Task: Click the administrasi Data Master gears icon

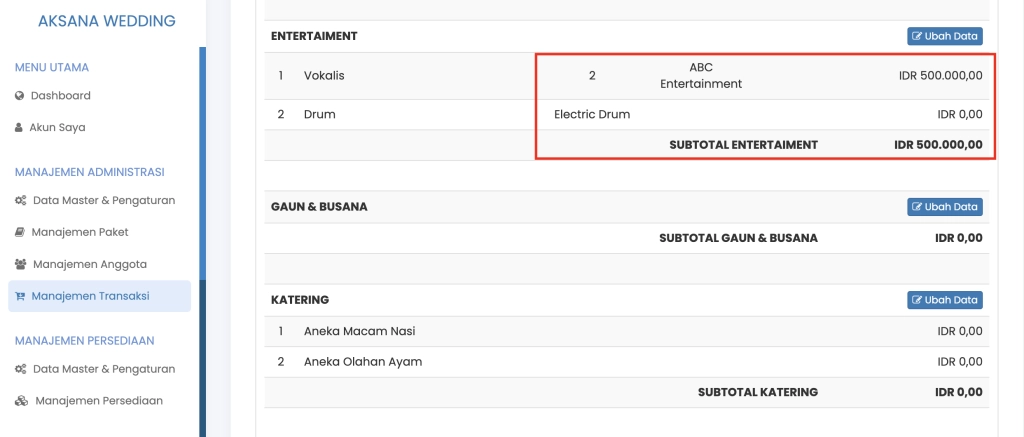Action: 21,200
